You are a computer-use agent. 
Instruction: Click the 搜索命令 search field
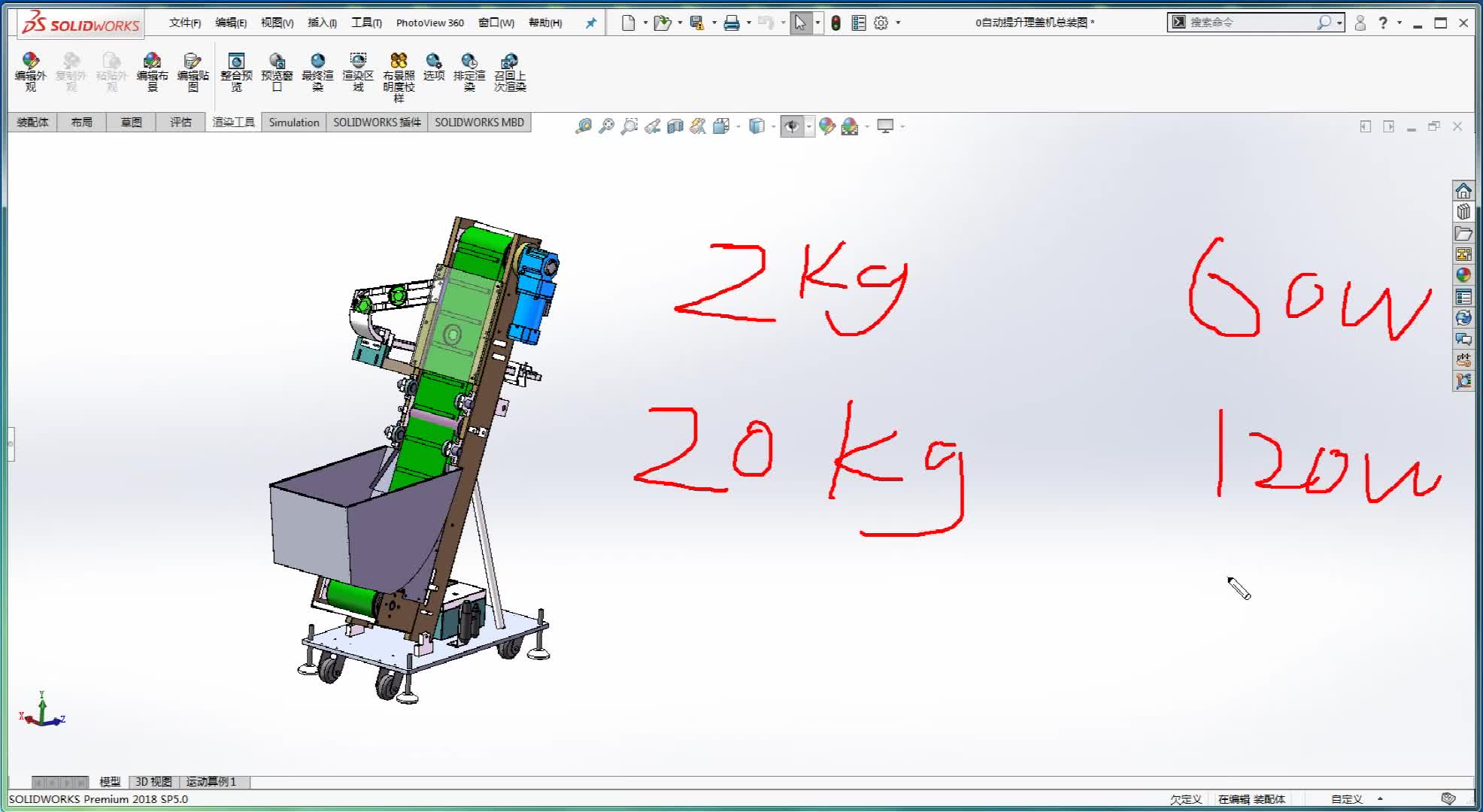click(x=1248, y=23)
